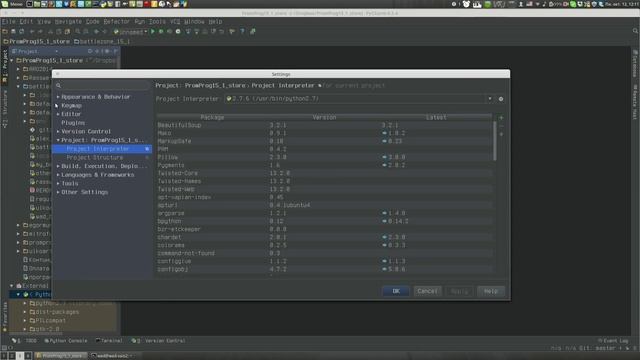Screen dimensions: 640x360
Task: Click the OK button
Action: click(x=396, y=291)
